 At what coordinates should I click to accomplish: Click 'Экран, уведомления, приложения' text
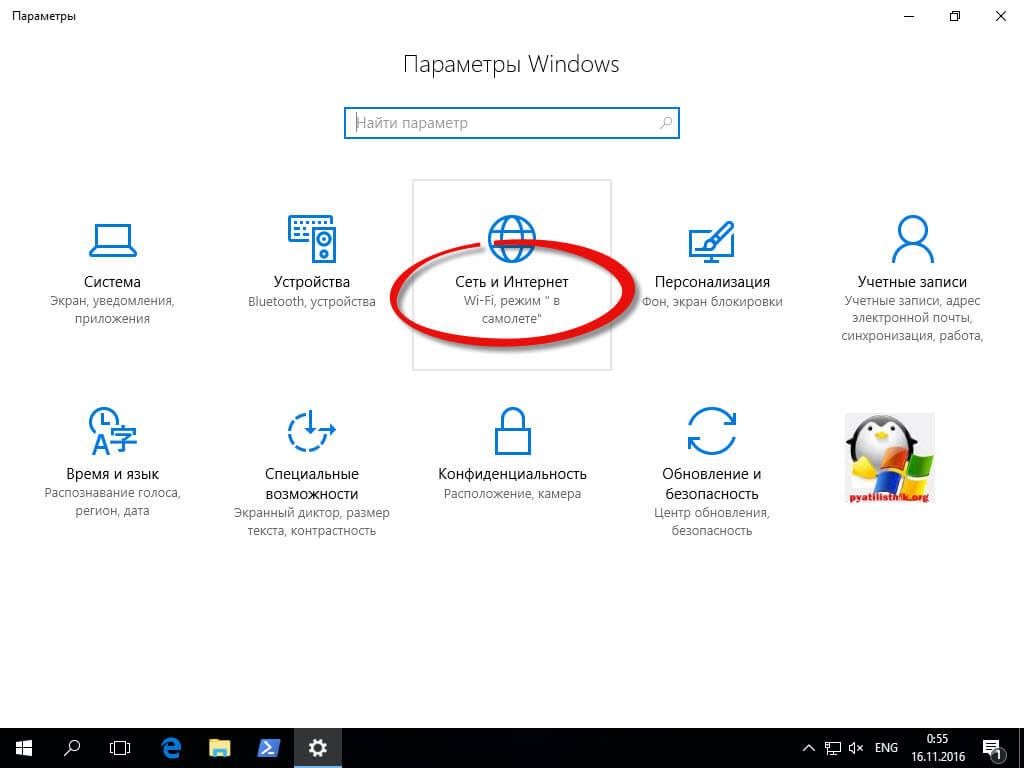click(x=112, y=310)
